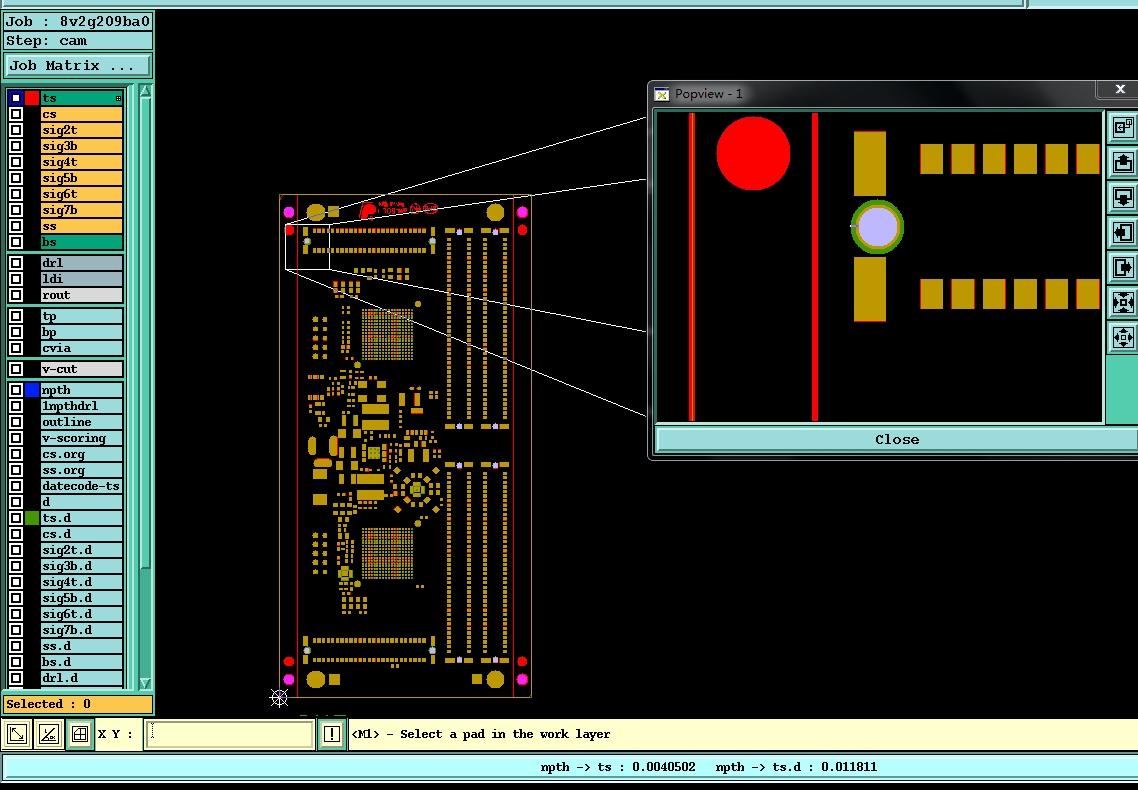This screenshot has height=790, width=1138.
Task: Select the ss layer name
Action: pos(81,226)
